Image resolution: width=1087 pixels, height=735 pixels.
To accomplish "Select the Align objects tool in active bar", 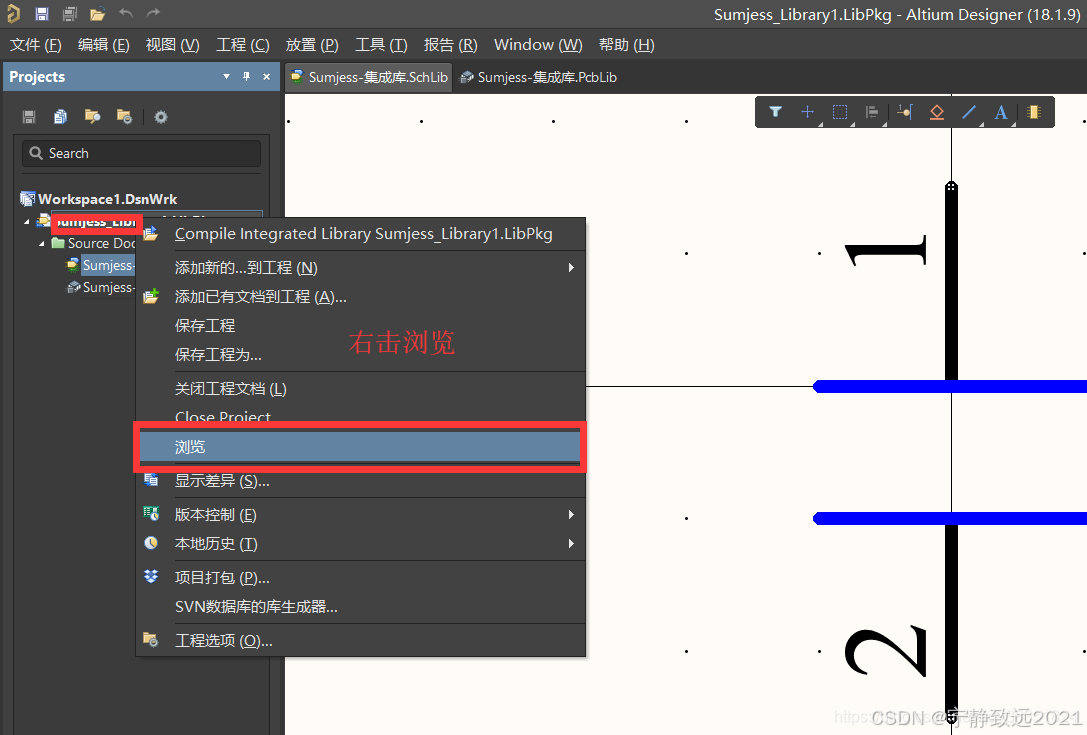I will [x=872, y=112].
